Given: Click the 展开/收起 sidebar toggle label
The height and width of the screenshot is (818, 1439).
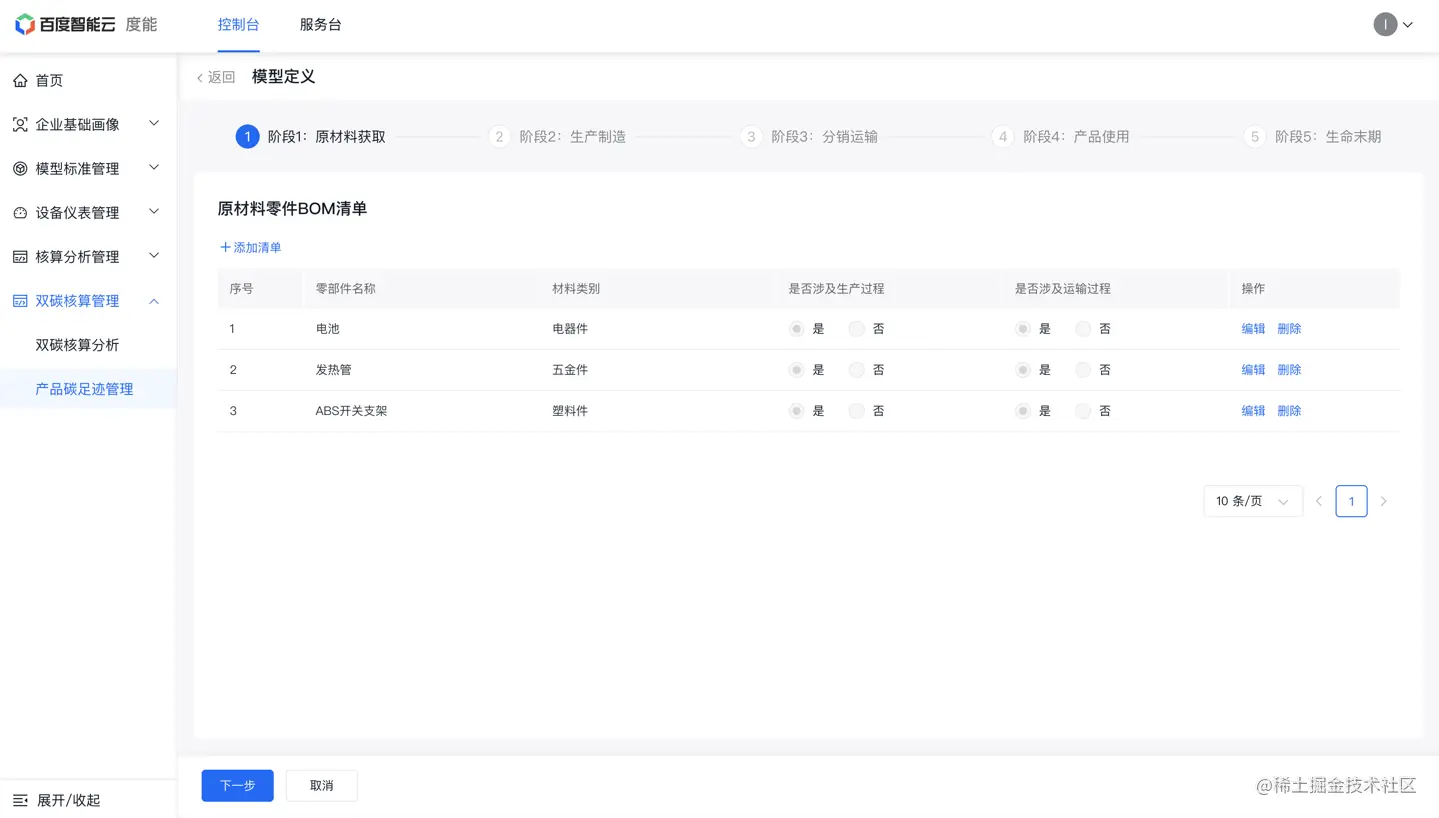Looking at the screenshot, I should point(69,800).
